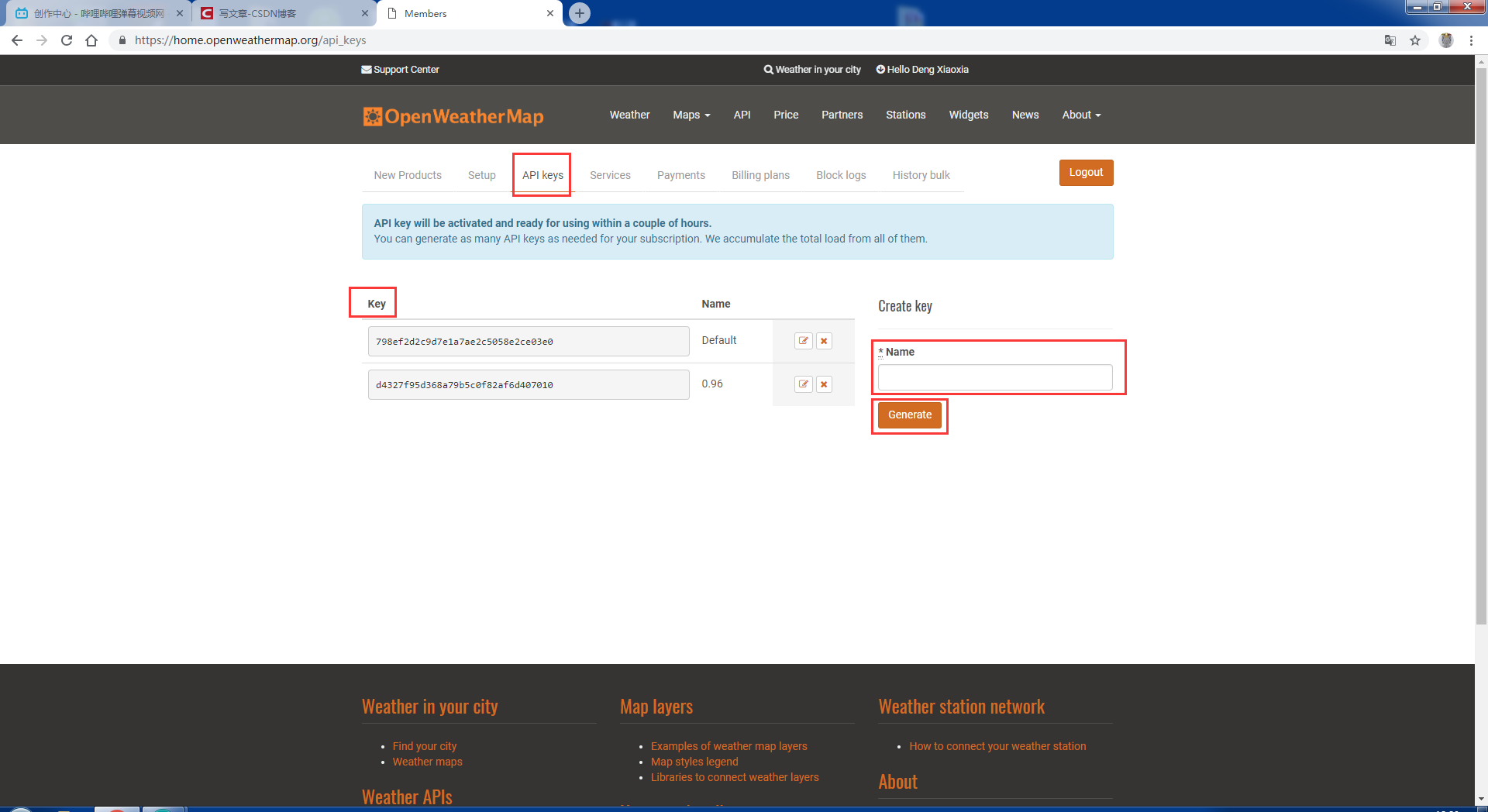Switch to the New Products tab
The height and width of the screenshot is (812, 1488).
(x=408, y=175)
